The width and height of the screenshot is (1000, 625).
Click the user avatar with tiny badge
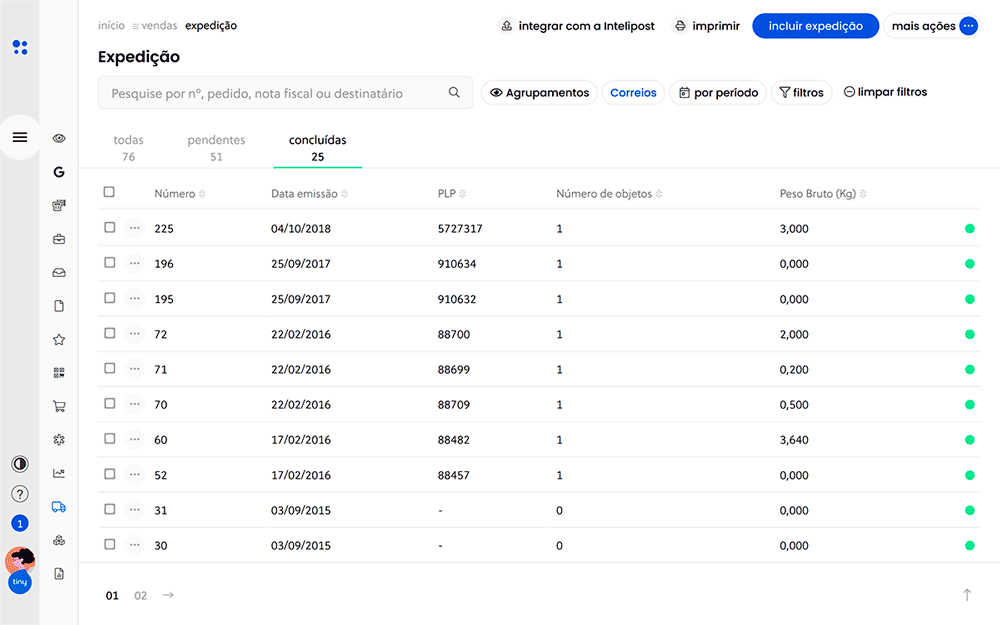pos(20,570)
